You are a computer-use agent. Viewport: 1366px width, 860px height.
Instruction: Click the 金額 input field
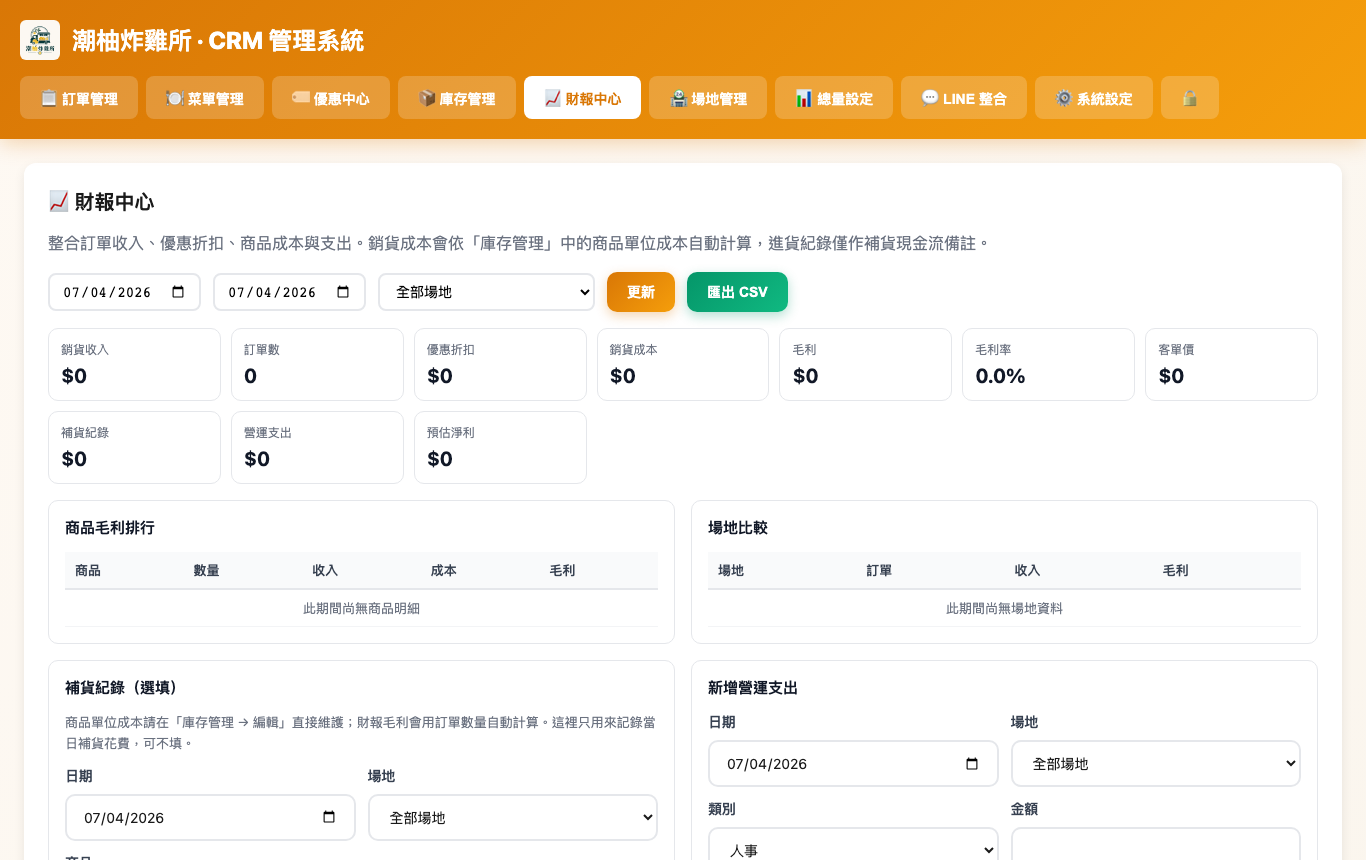pos(1156,848)
